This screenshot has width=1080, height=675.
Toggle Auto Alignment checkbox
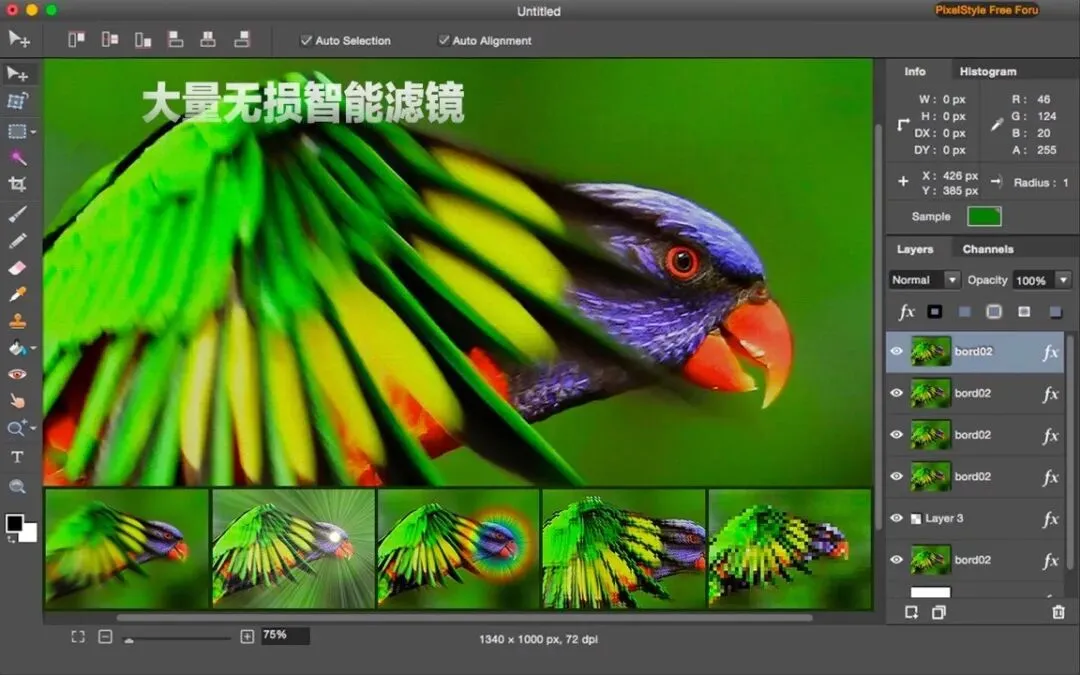click(444, 41)
